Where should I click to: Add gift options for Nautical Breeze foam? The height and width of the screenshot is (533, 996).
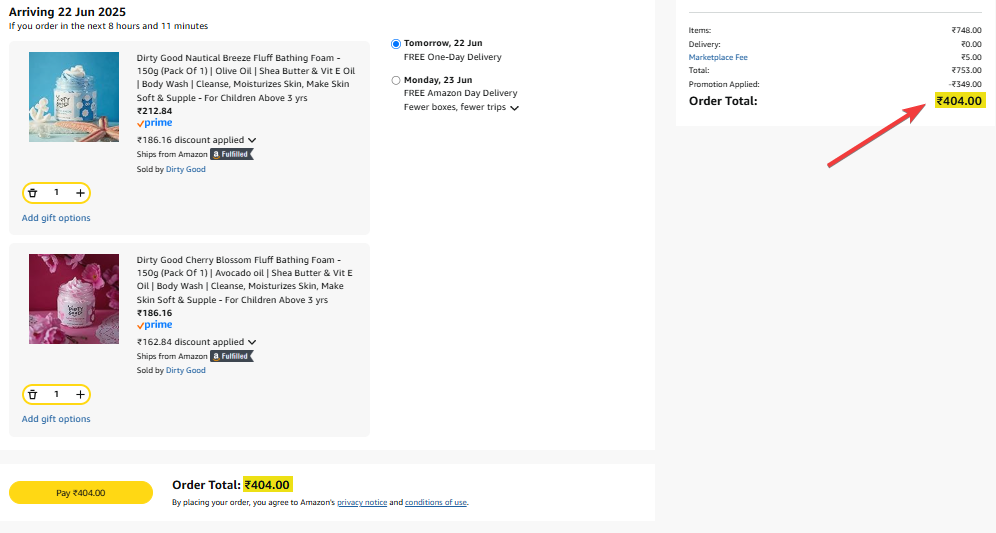[56, 218]
